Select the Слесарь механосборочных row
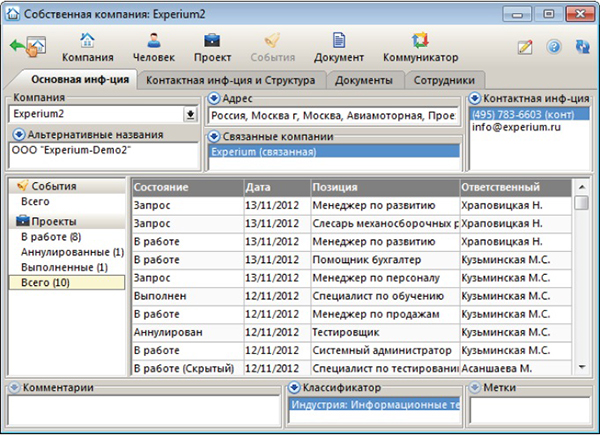600x435 pixels. pos(352,223)
